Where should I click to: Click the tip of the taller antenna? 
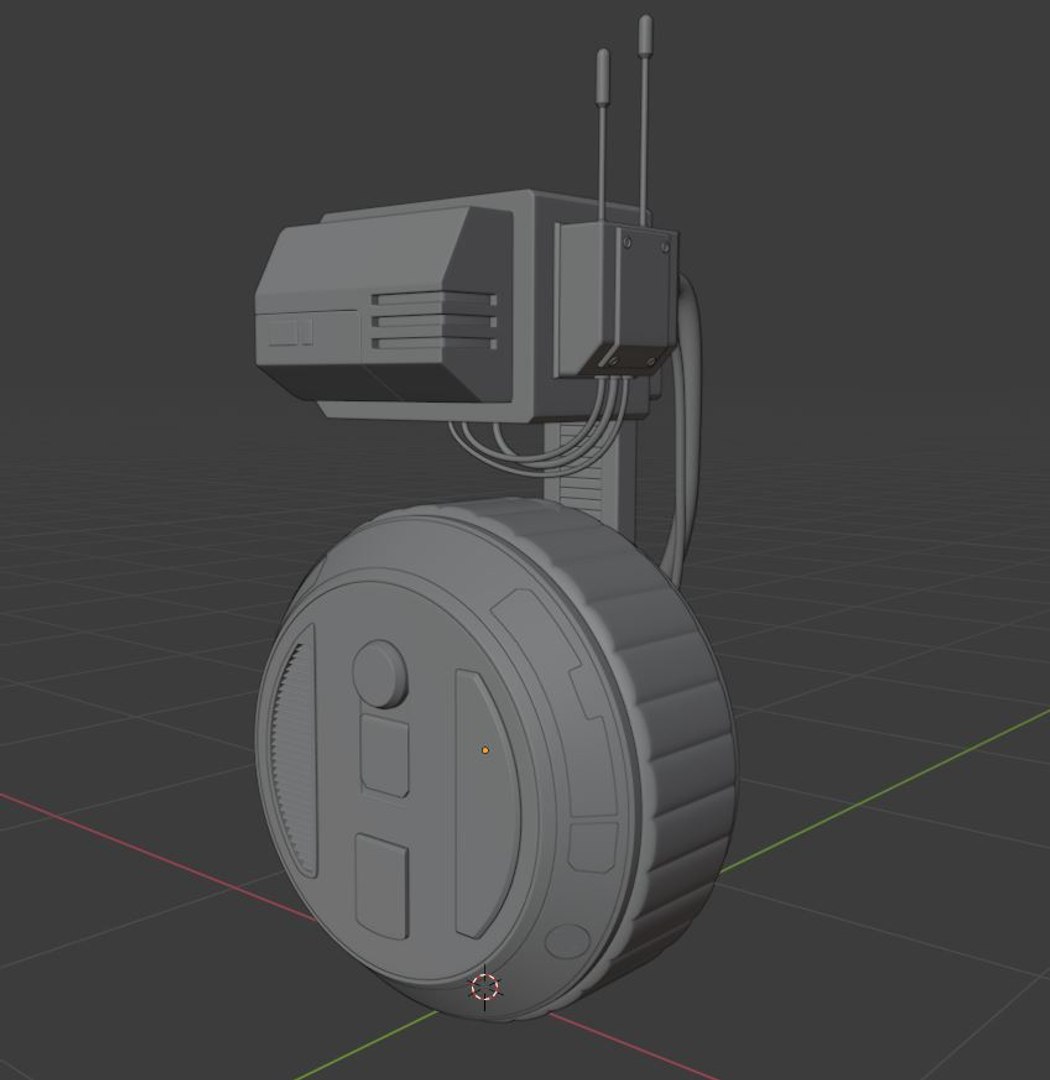pyautogui.click(x=645, y=37)
